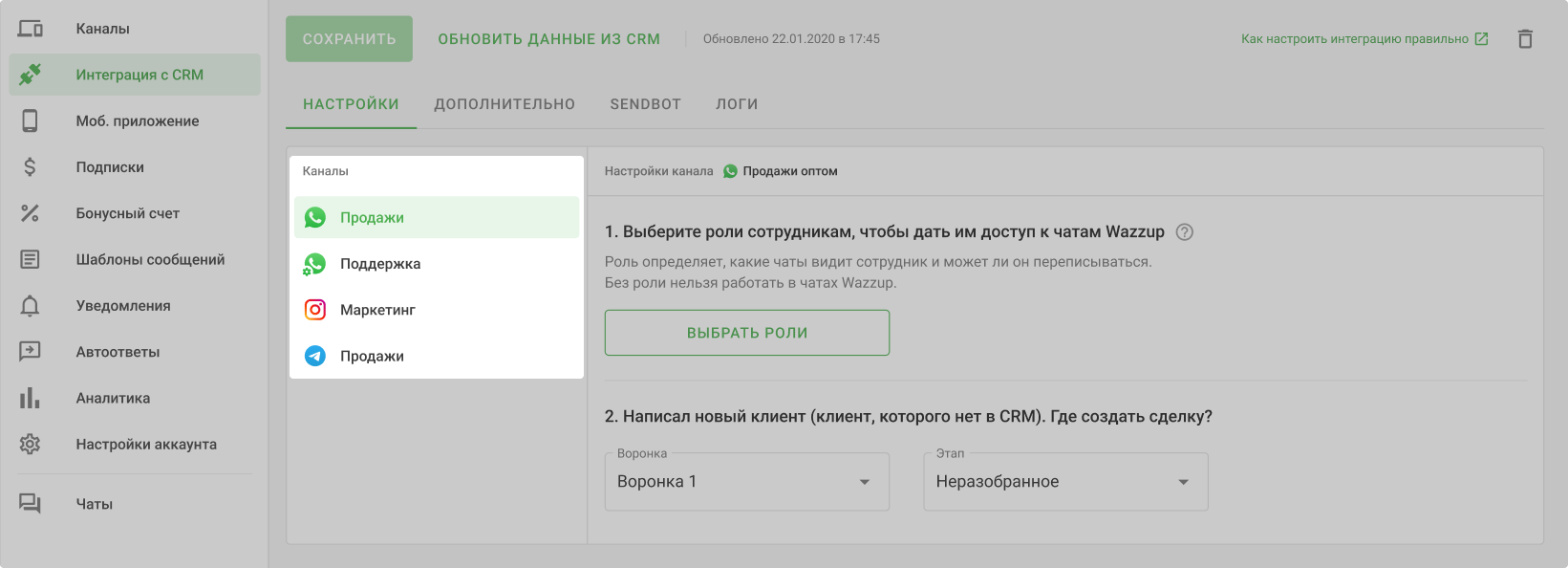The image size is (1568, 568).
Task: Click the Telegram icon beside Продажи
Action: (315, 356)
